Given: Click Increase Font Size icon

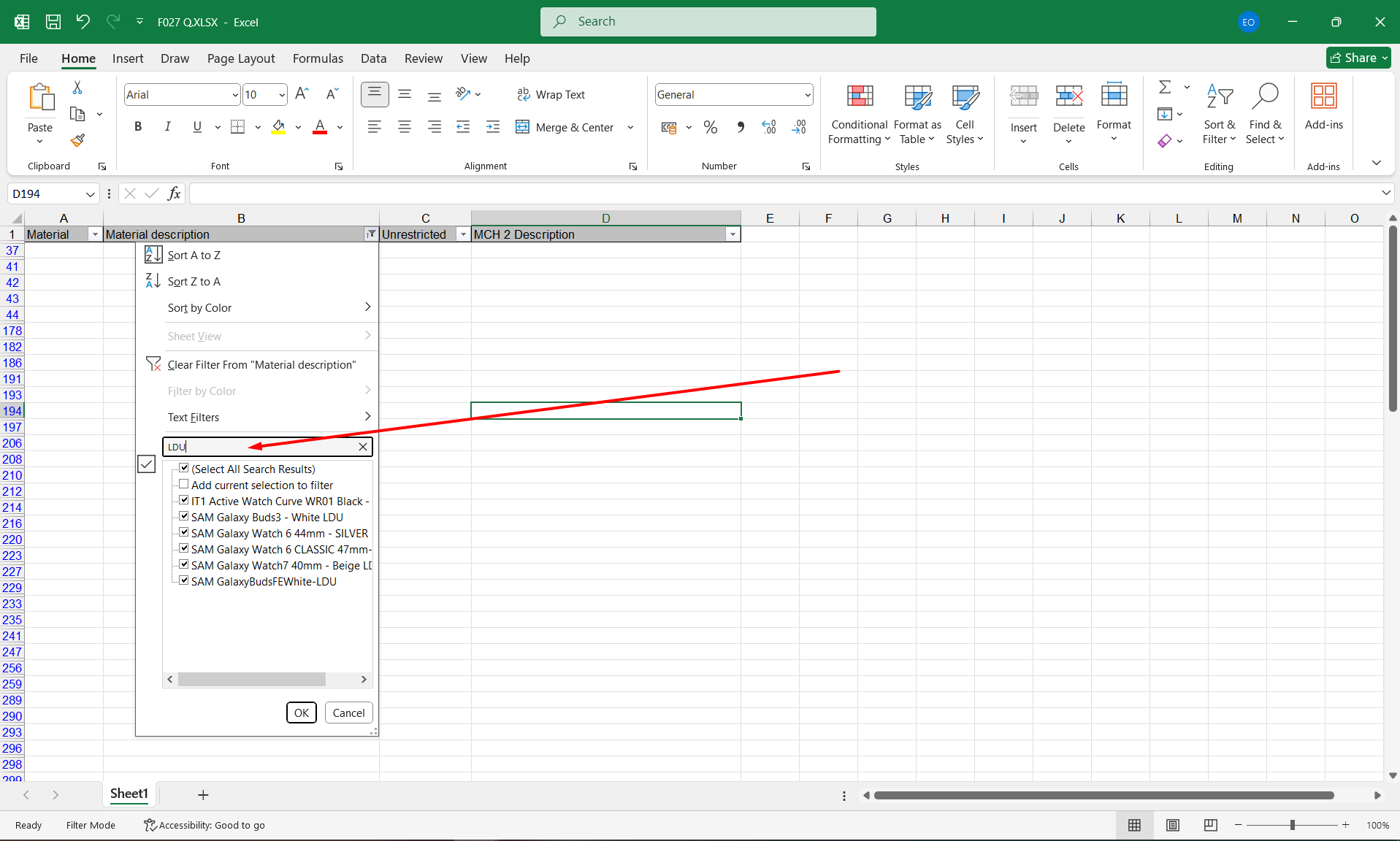Looking at the screenshot, I should (x=302, y=94).
